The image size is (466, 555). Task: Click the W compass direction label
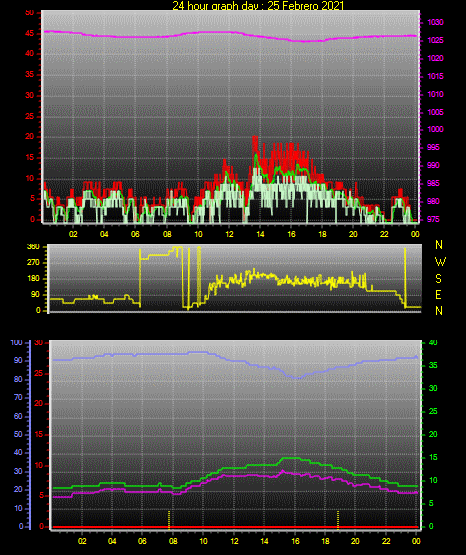[440, 262]
